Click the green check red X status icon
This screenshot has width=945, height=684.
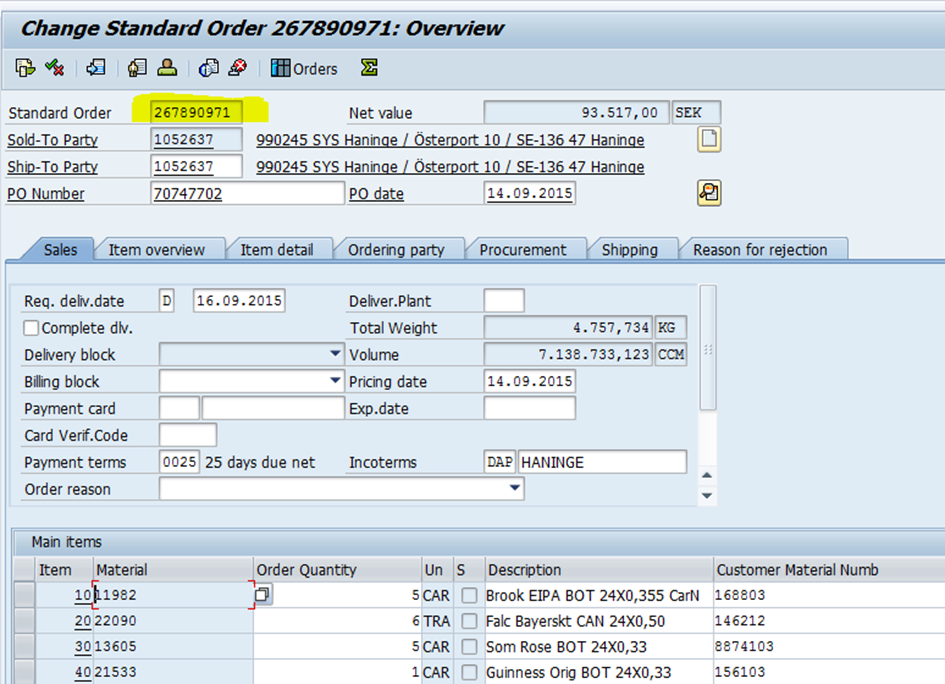click(x=55, y=68)
